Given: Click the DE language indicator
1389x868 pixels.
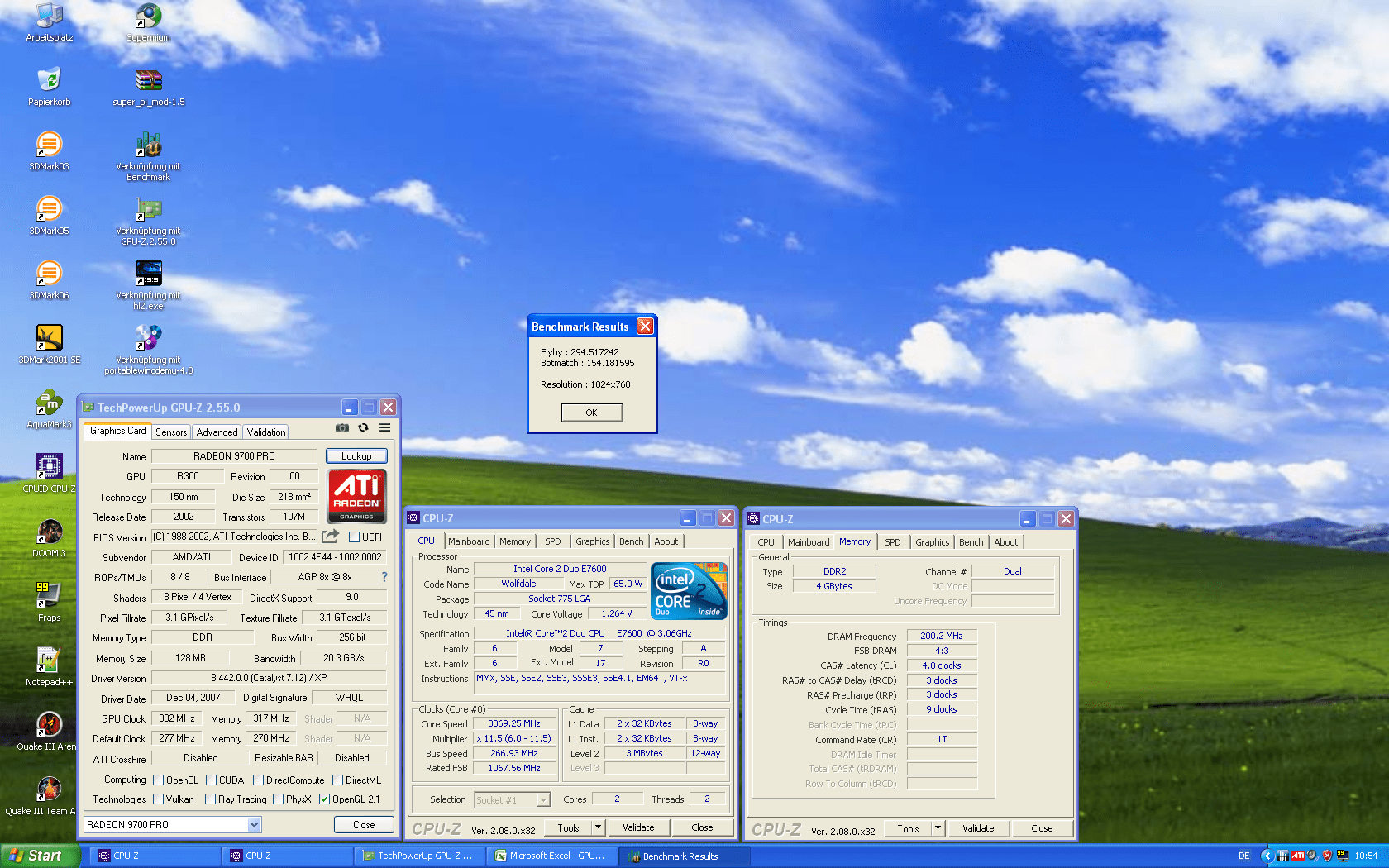Looking at the screenshot, I should (x=1244, y=856).
